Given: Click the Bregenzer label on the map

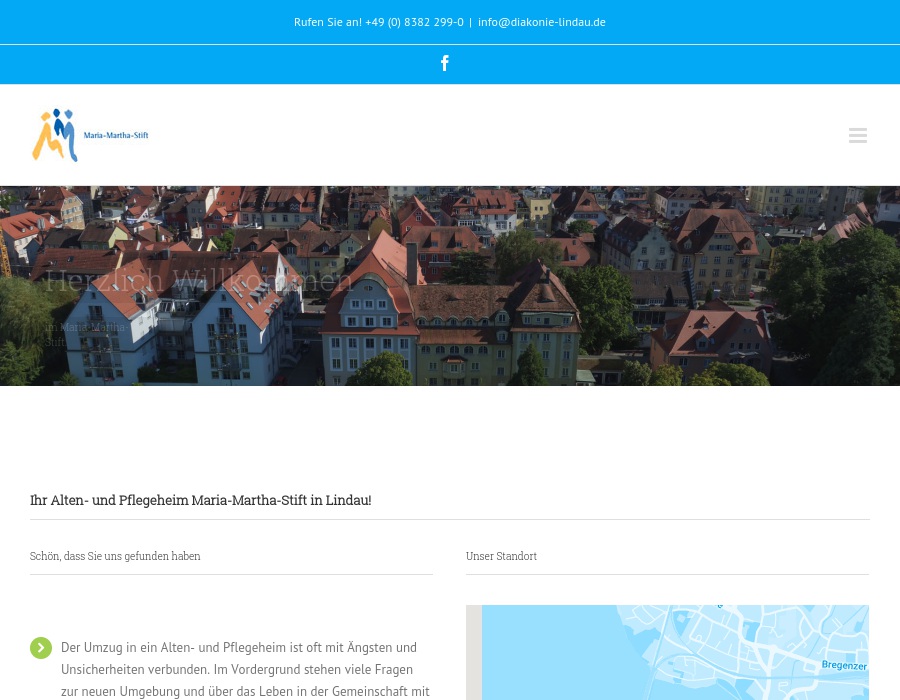Looking at the screenshot, I should tap(844, 665).
